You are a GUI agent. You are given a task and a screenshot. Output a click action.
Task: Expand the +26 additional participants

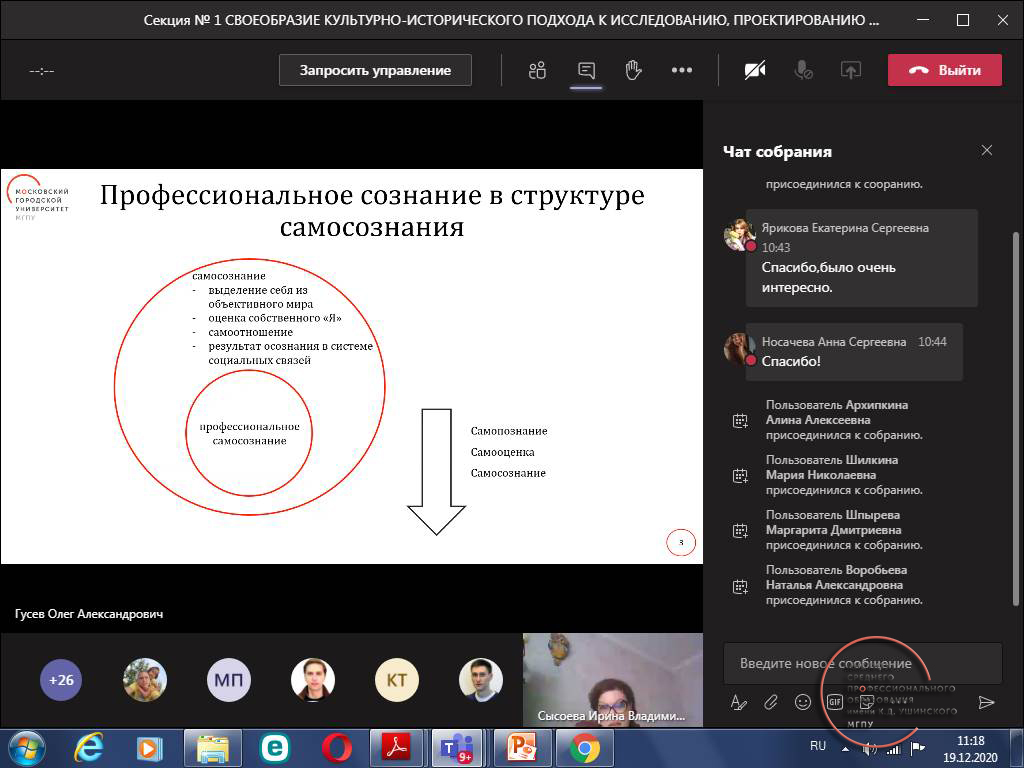(61, 680)
